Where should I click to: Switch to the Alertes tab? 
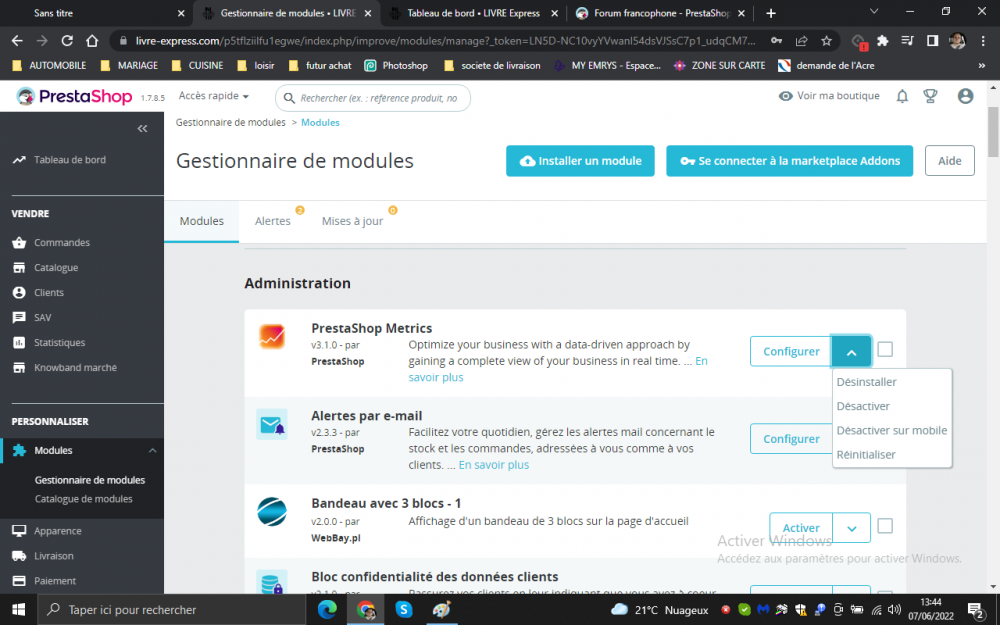point(273,221)
